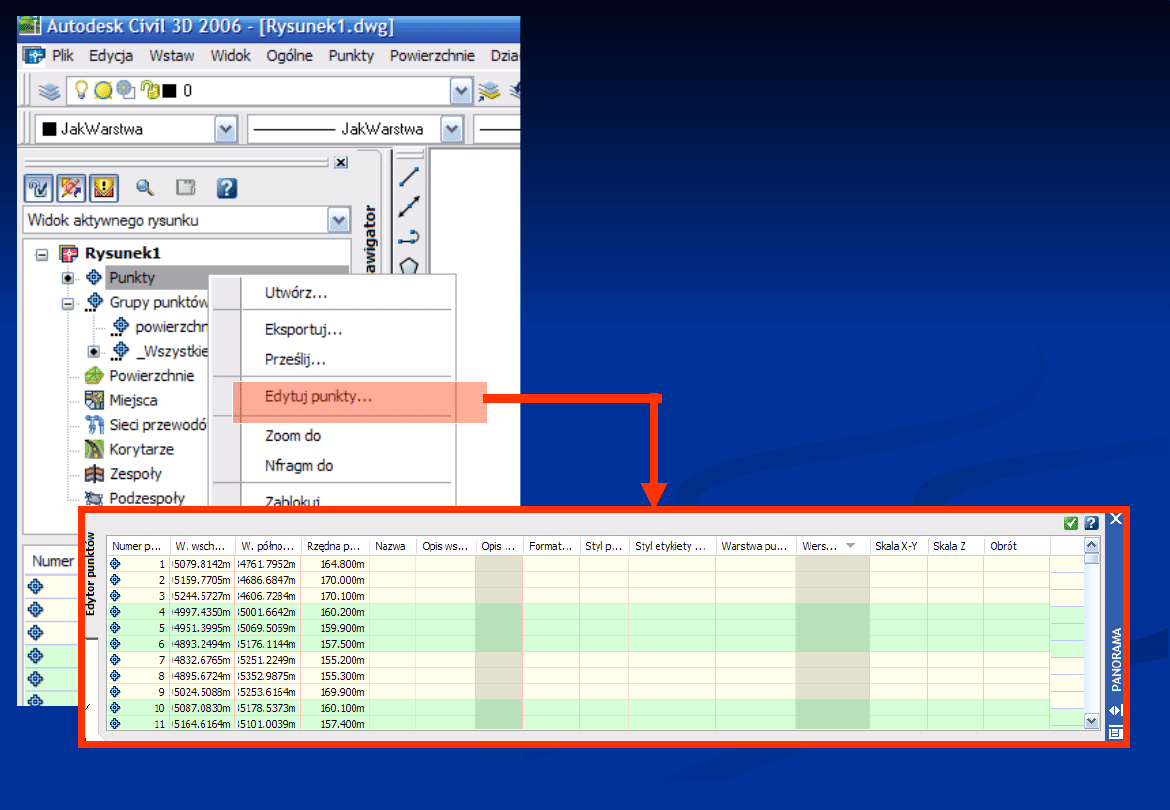Choose Zoom do in the context menu
Image resolution: width=1170 pixels, height=810 pixels.
point(293,436)
